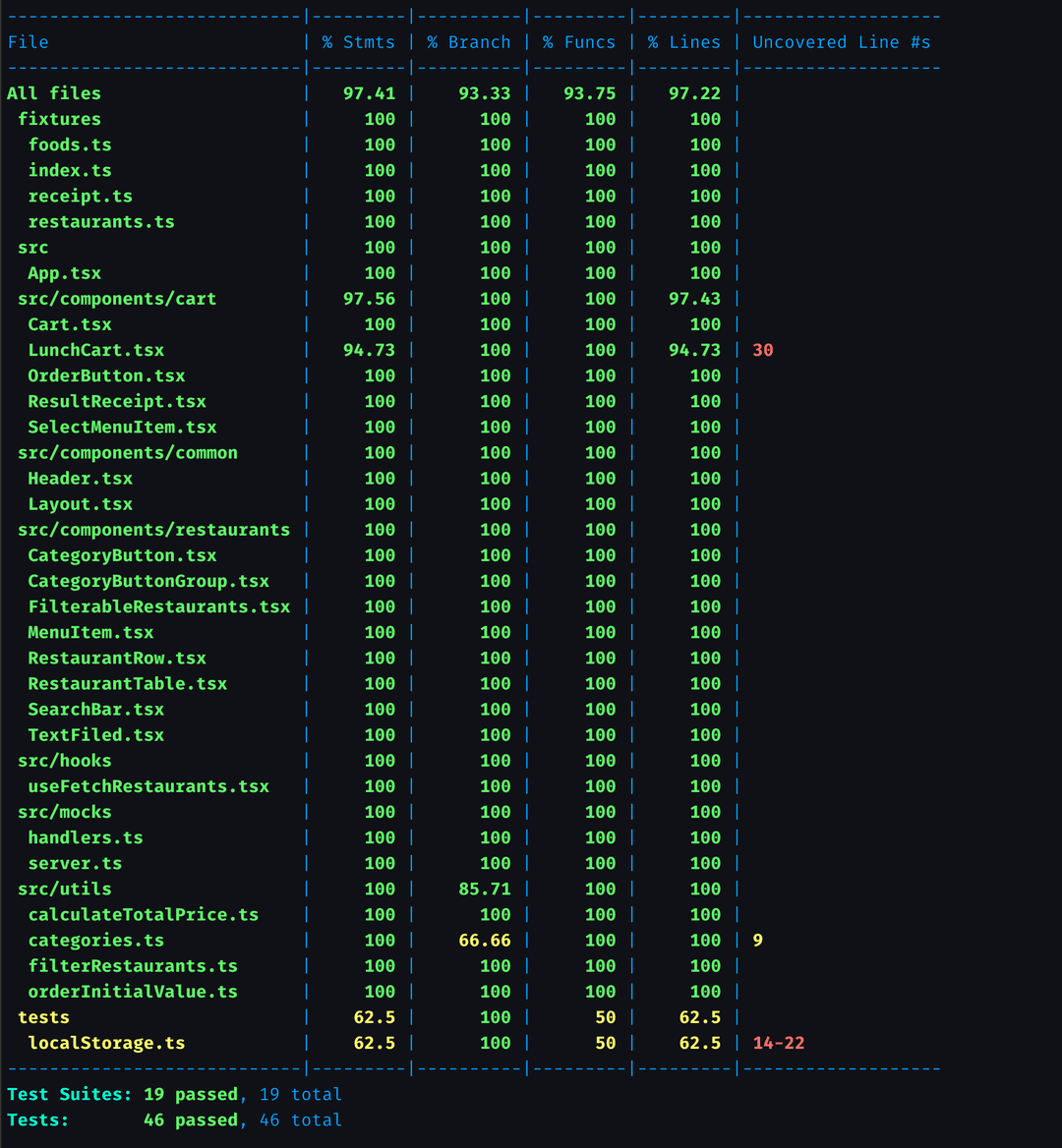Click uncovered line 9 for categories.ts

pyautogui.click(x=758, y=940)
